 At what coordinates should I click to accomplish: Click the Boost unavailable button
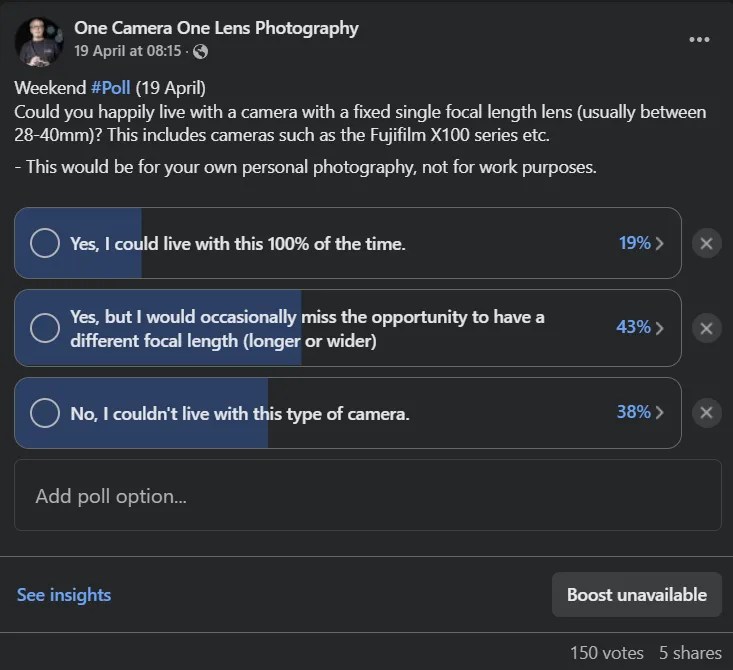636,595
